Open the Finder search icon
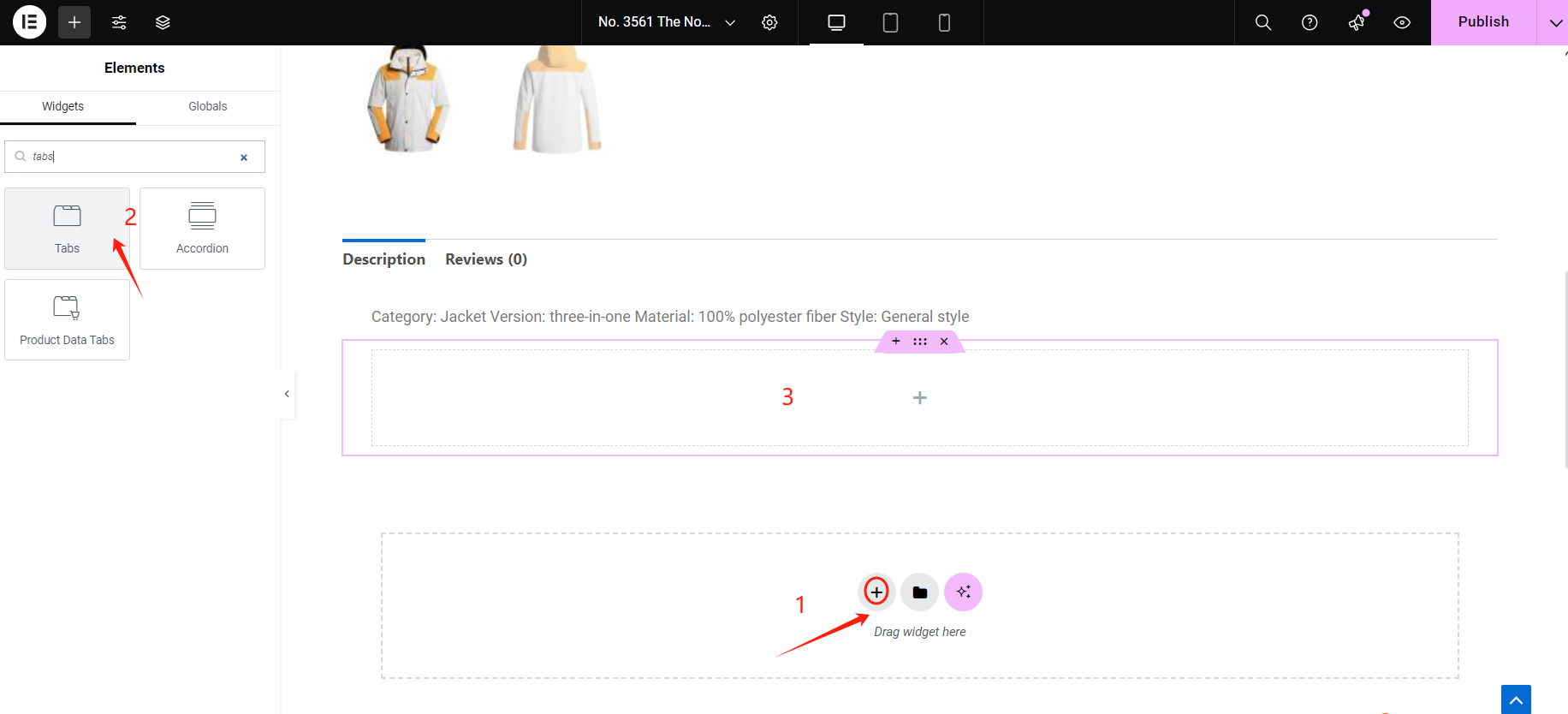This screenshot has height=714, width=1568. (x=1262, y=22)
